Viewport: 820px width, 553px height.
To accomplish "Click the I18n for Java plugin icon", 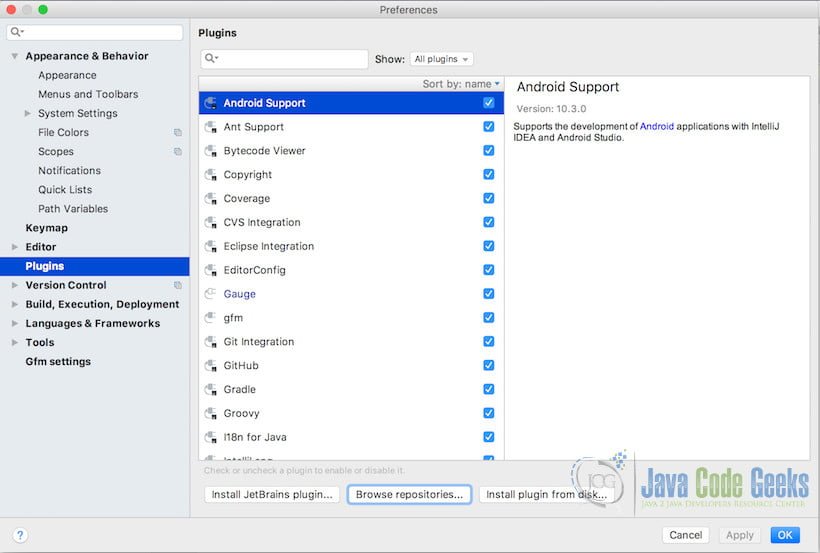I will tap(211, 437).
